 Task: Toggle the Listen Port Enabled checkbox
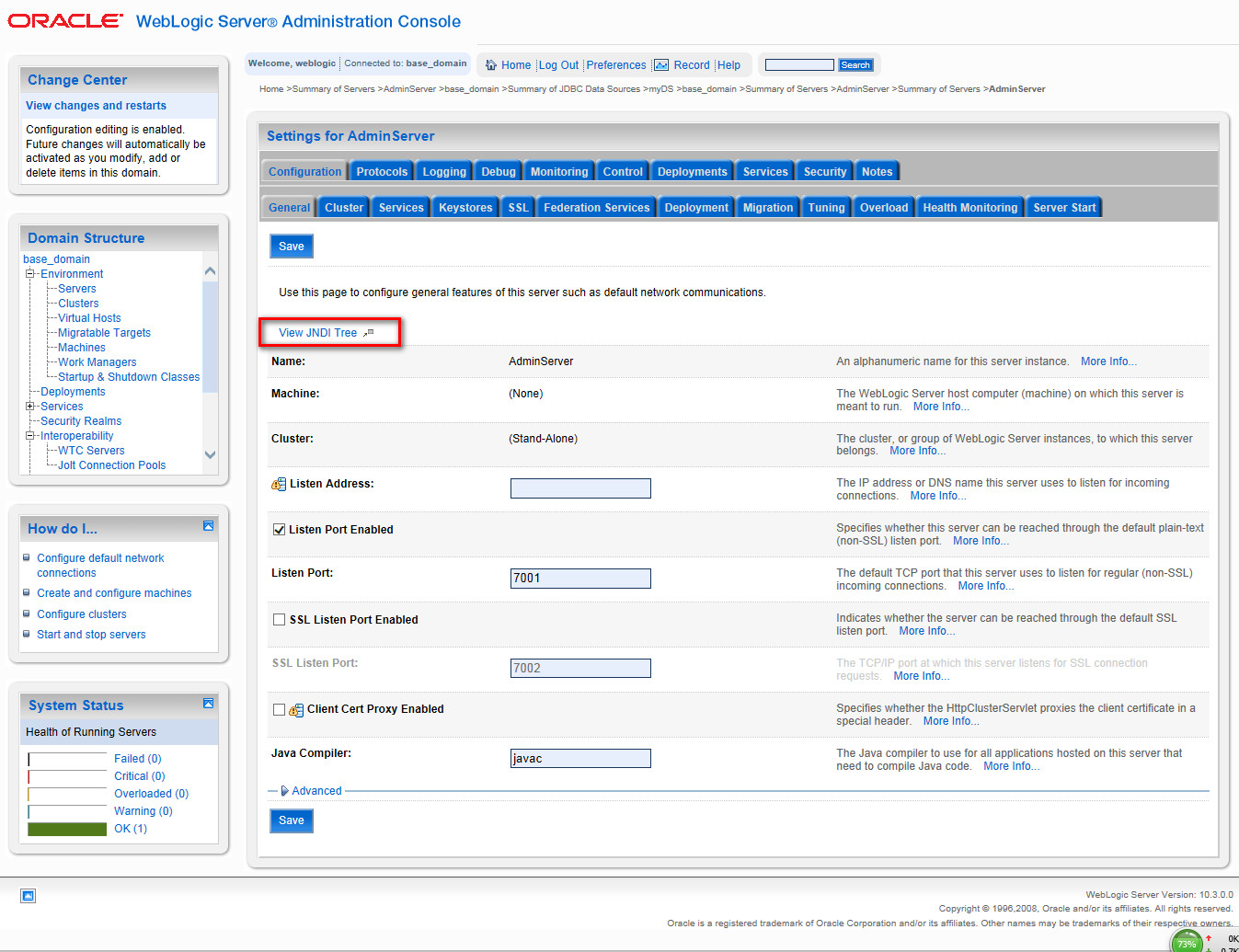[x=279, y=530]
